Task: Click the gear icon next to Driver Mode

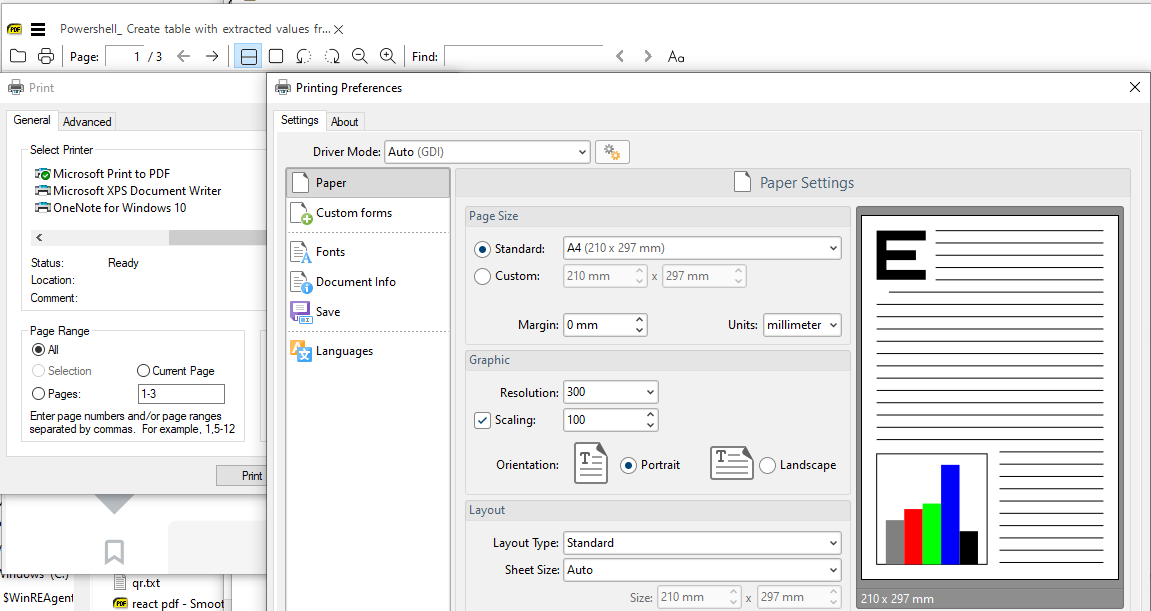Action: [x=611, y=151]
